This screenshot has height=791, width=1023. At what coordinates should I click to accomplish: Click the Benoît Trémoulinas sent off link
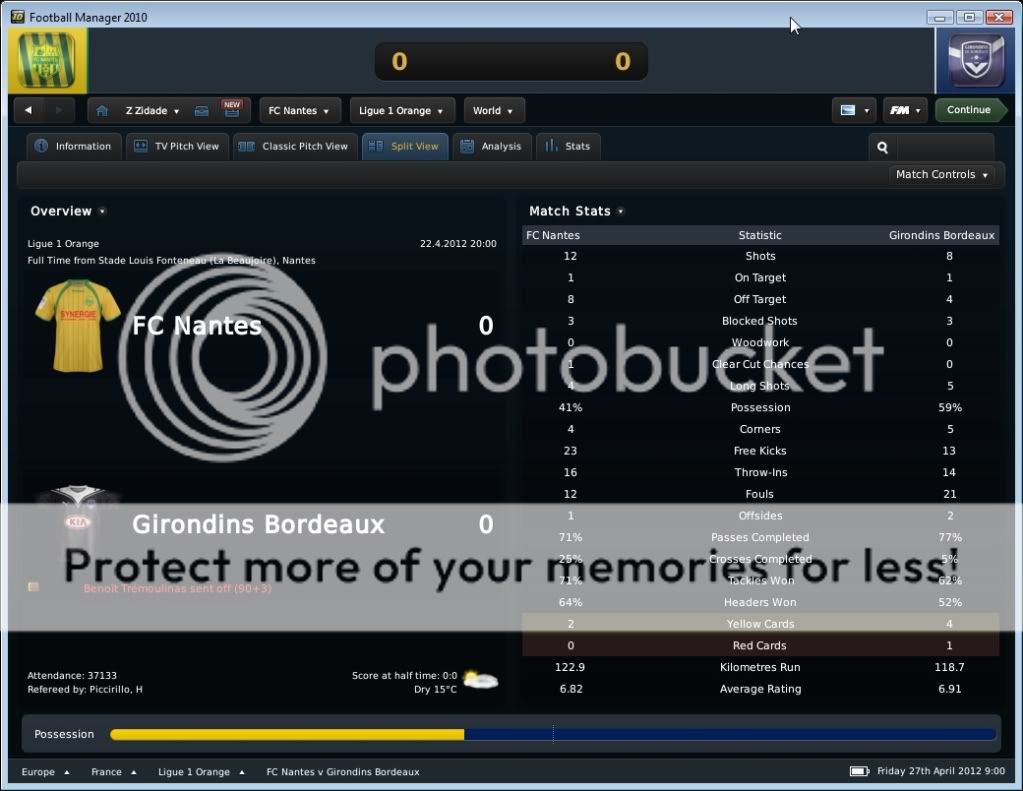[177, 589]
